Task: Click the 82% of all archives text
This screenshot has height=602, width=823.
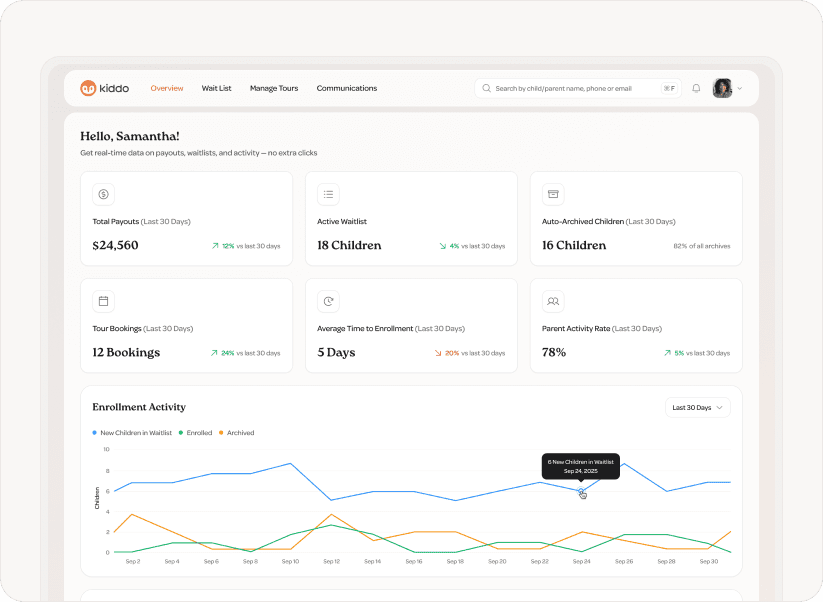Action: point(702,246)
